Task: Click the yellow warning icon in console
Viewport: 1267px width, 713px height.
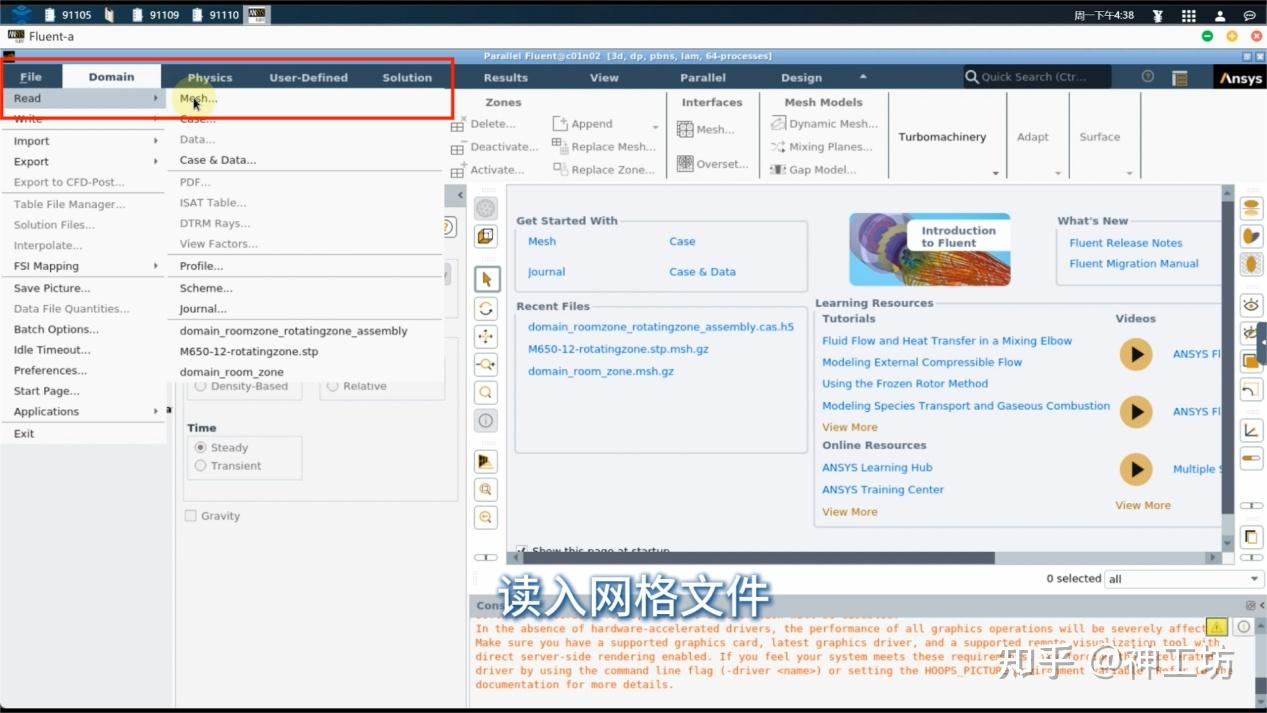Action: pos(1216,626)
